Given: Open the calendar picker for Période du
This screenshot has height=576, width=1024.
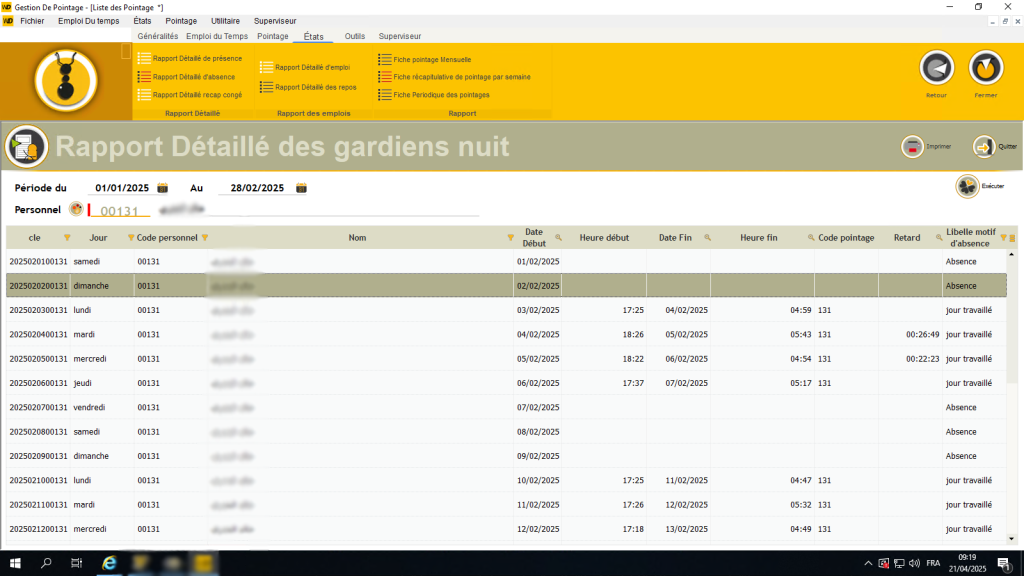Looking at the screenshot, I should coord(162,187).
